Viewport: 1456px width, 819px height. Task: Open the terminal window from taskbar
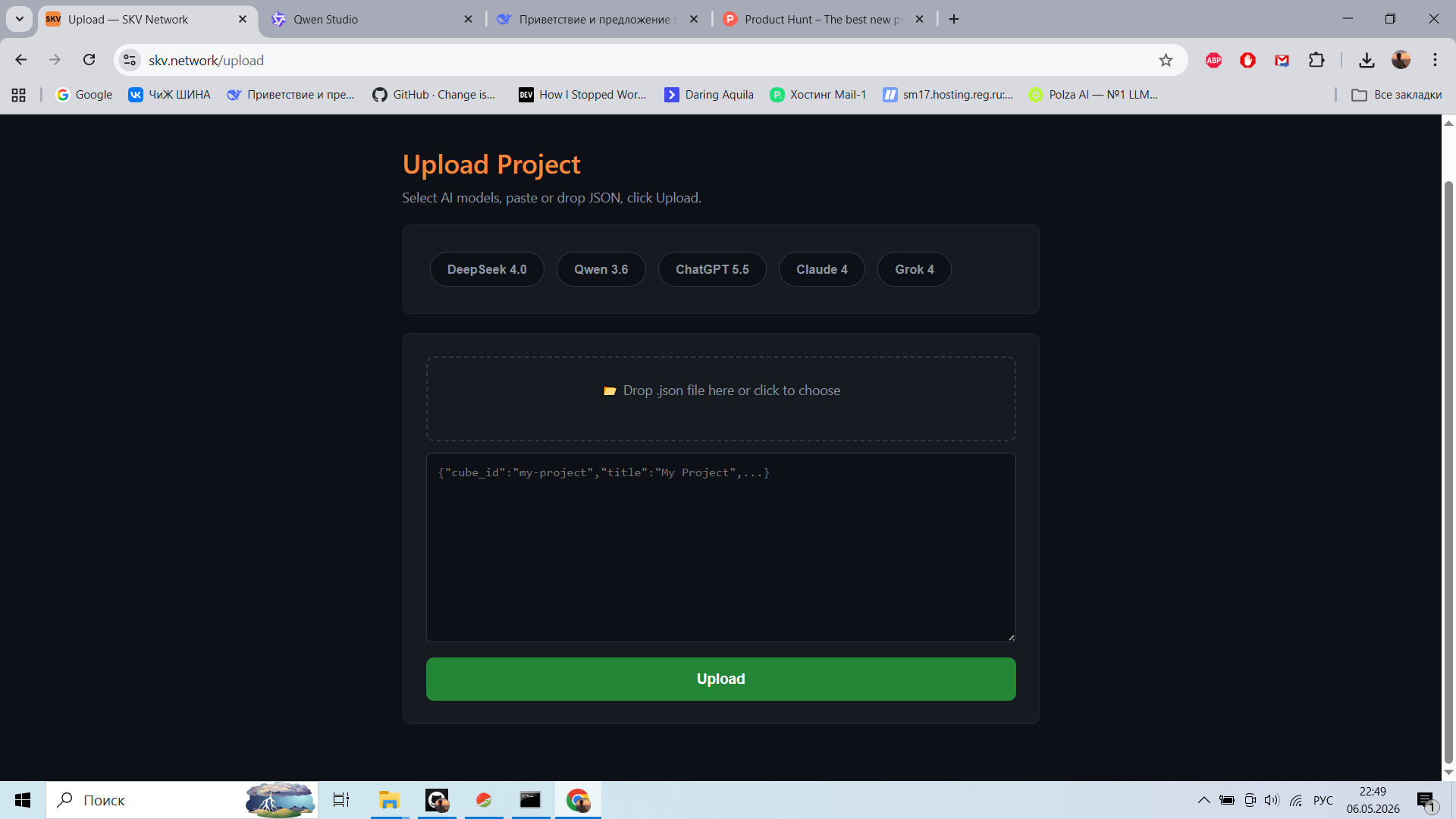[530, 800]
